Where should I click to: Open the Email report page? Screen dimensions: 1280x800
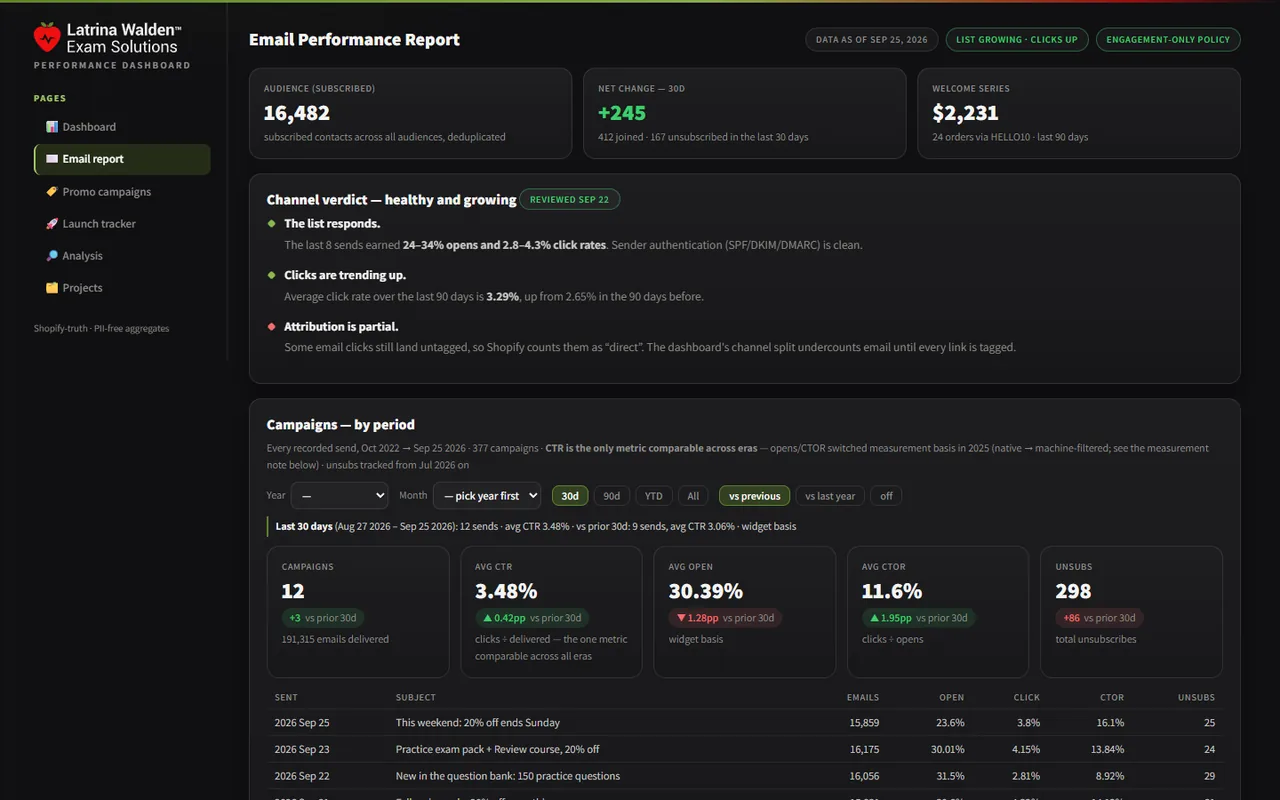pos(122,159)
